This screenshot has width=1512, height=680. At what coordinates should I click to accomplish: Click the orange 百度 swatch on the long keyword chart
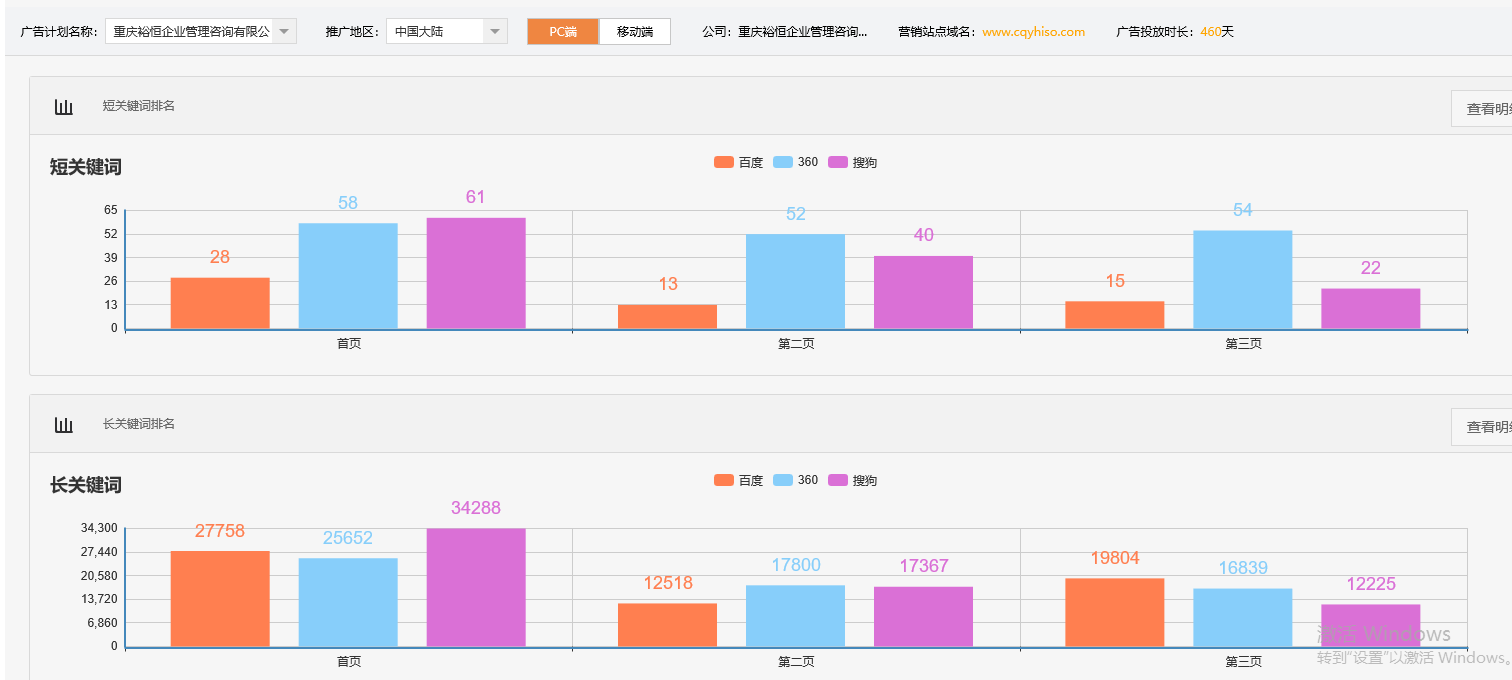click(722, 479)
